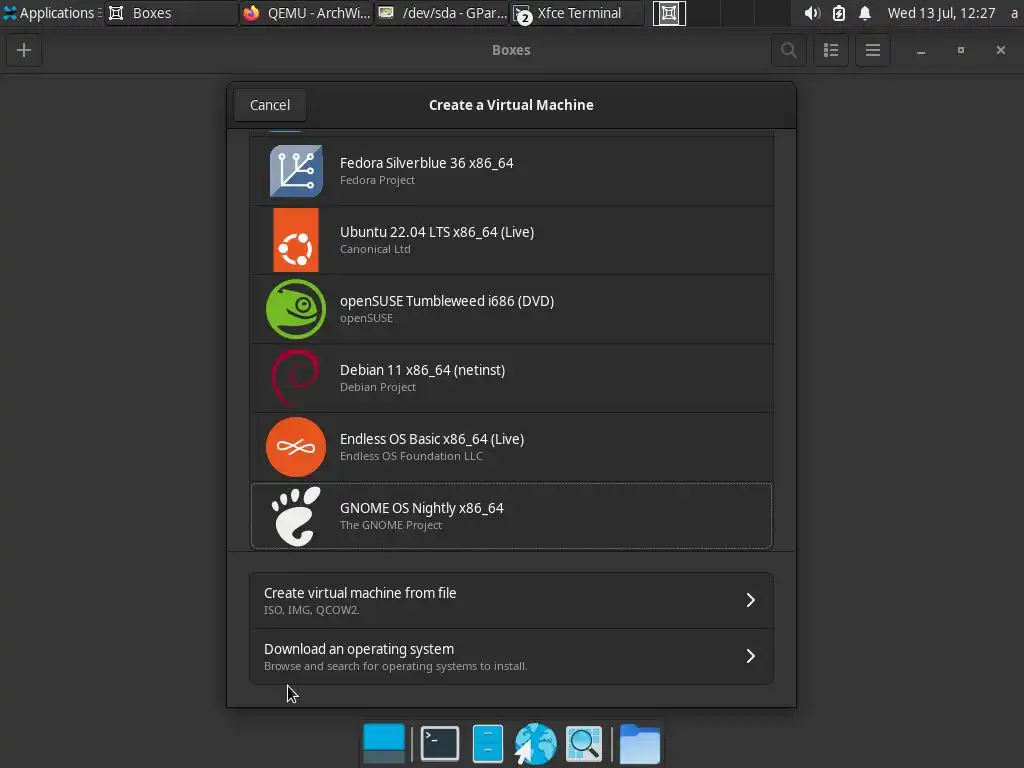
Task: Launch the terminal from the dock
Action: 440,743
